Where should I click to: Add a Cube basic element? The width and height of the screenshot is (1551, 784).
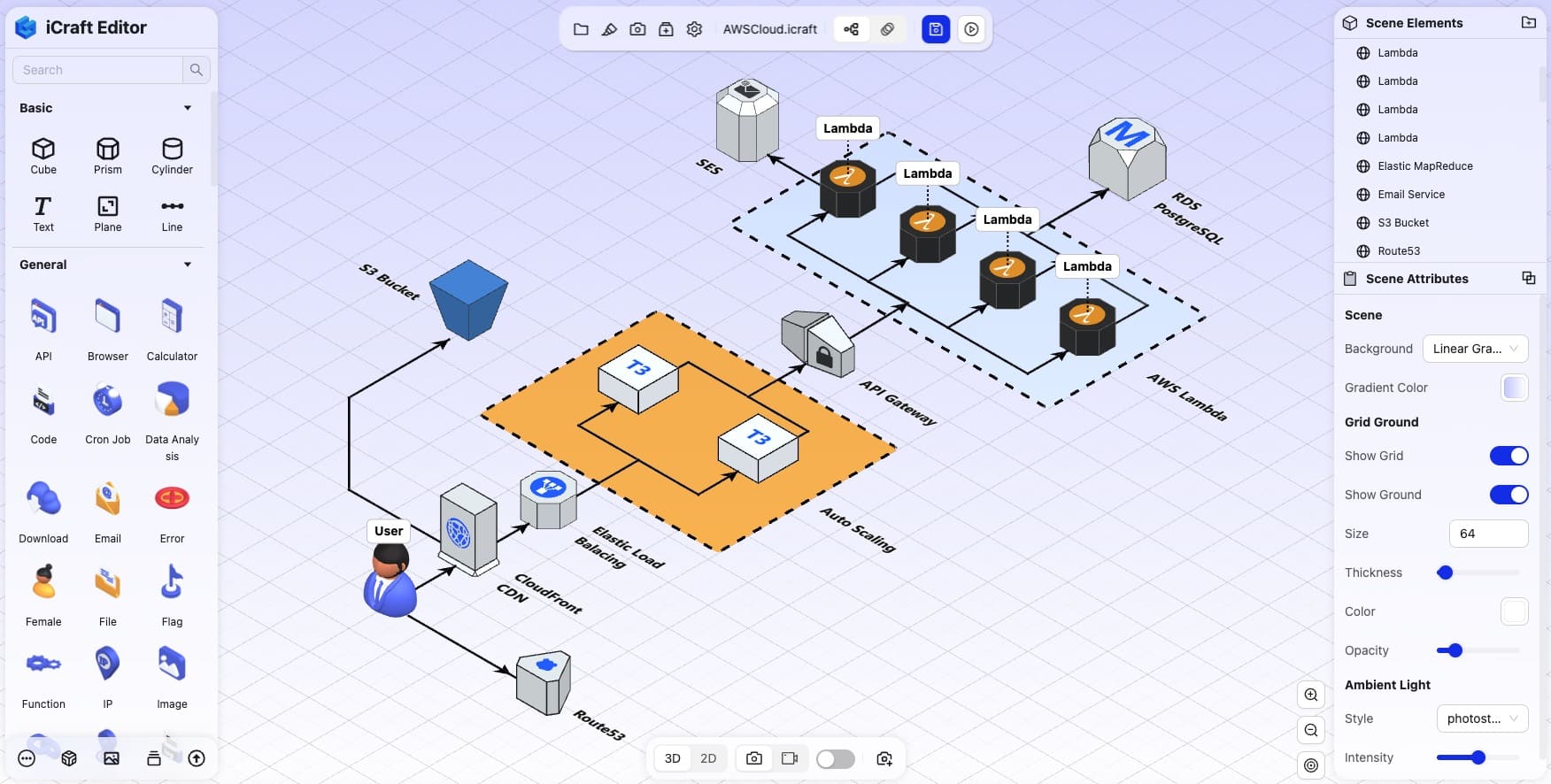(43, 156)
